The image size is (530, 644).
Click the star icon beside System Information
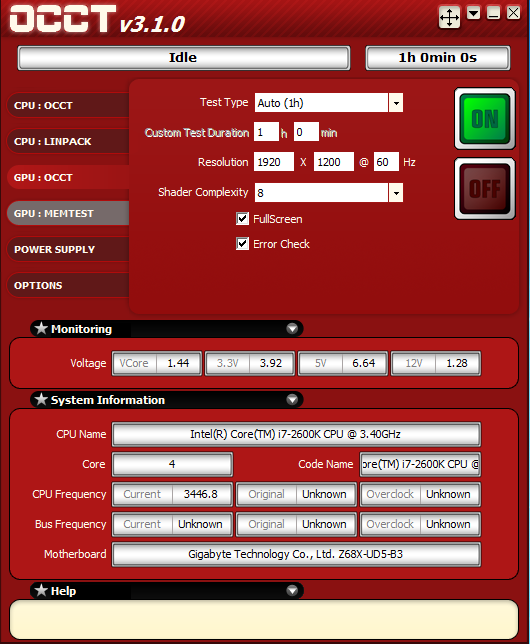pos(41,399)
